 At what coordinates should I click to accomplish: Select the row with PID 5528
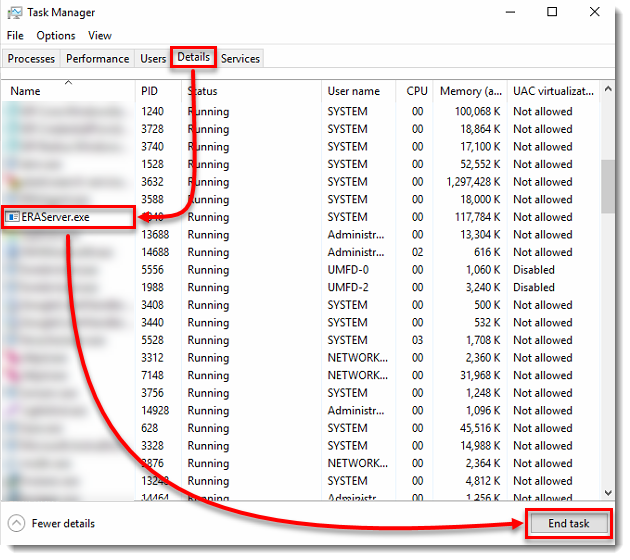299,340
